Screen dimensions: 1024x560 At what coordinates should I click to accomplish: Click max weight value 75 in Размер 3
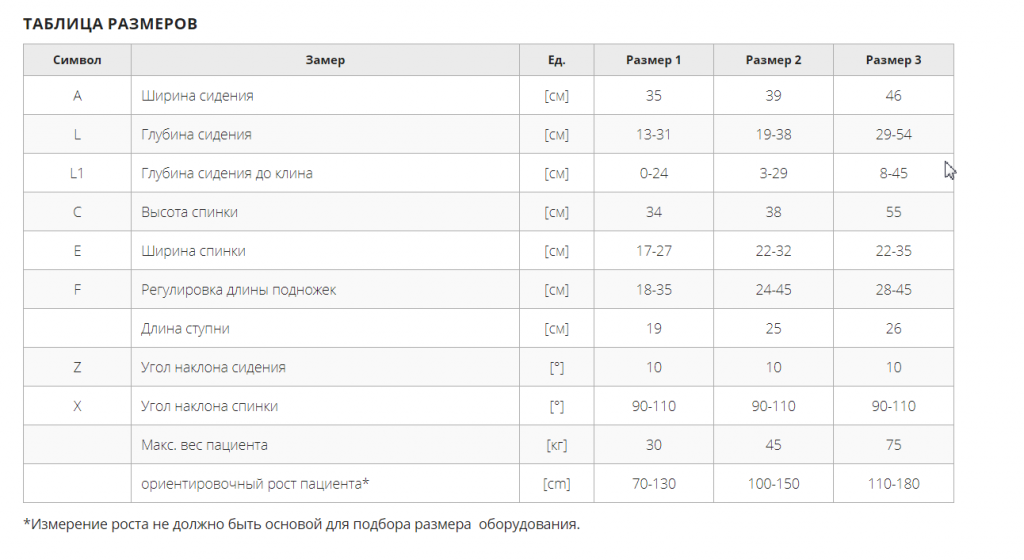893,445
